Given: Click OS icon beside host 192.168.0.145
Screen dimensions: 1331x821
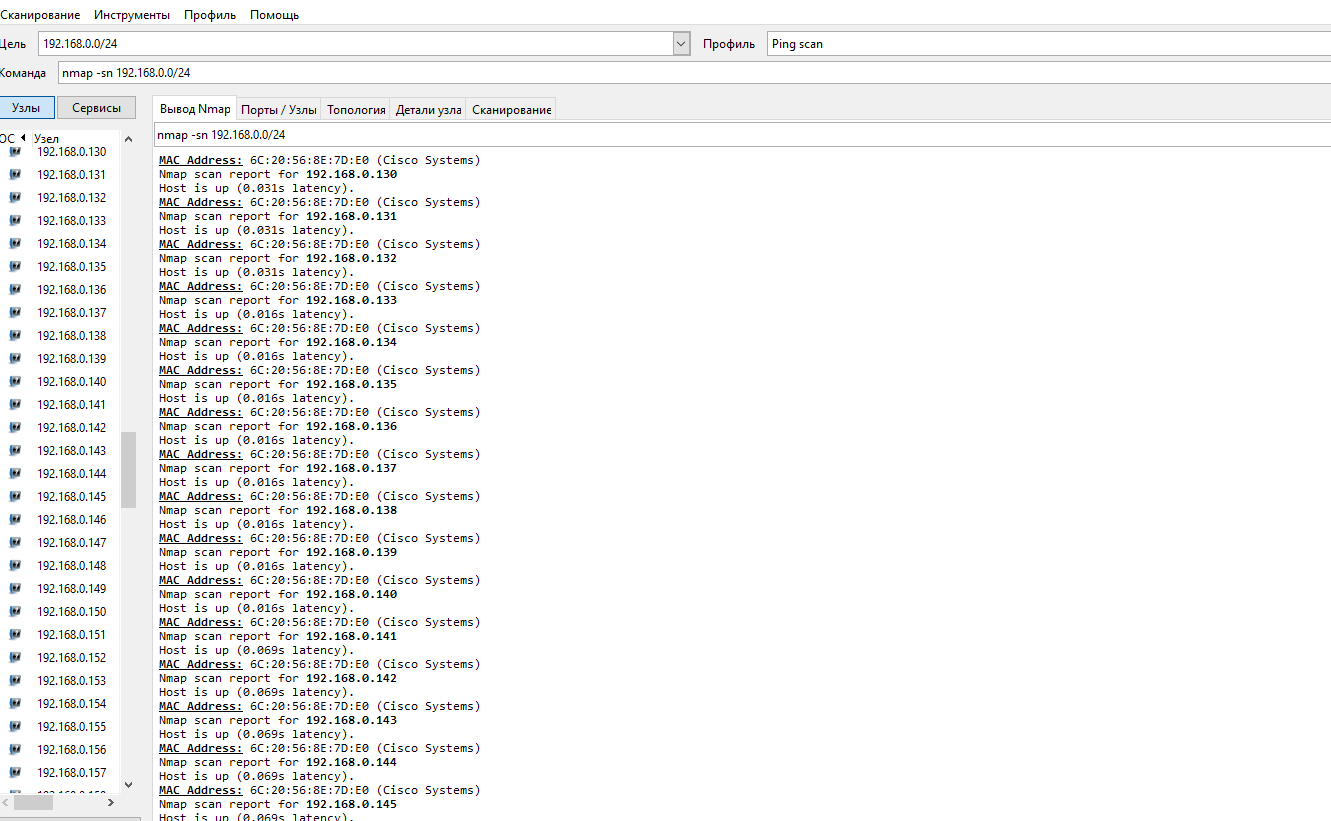Looking at the screenshot, I should point(15,497).
